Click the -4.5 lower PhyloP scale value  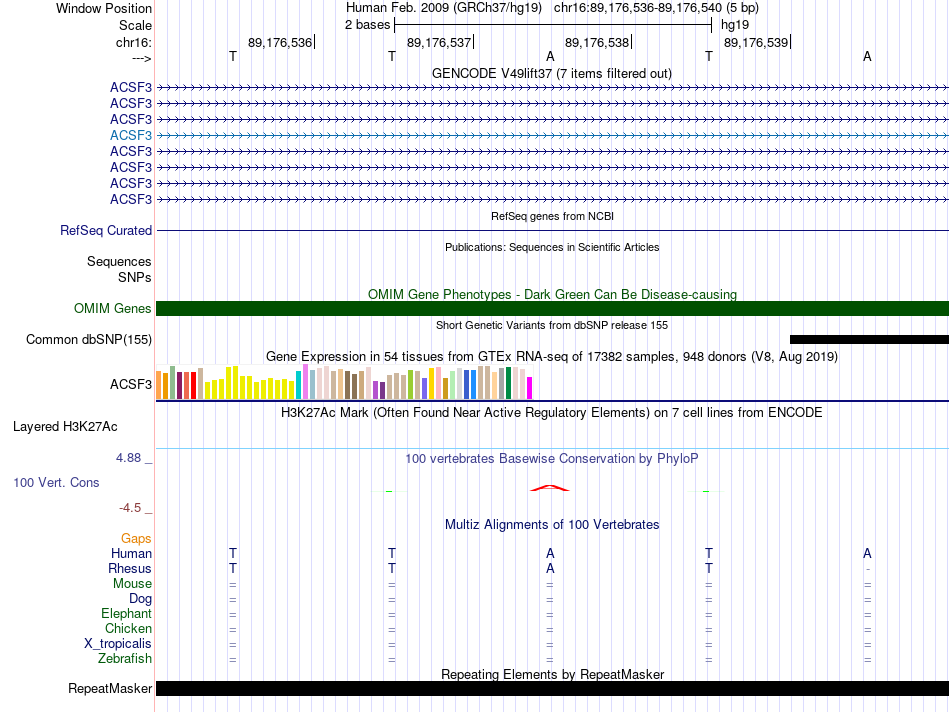[x=130, y=508]
